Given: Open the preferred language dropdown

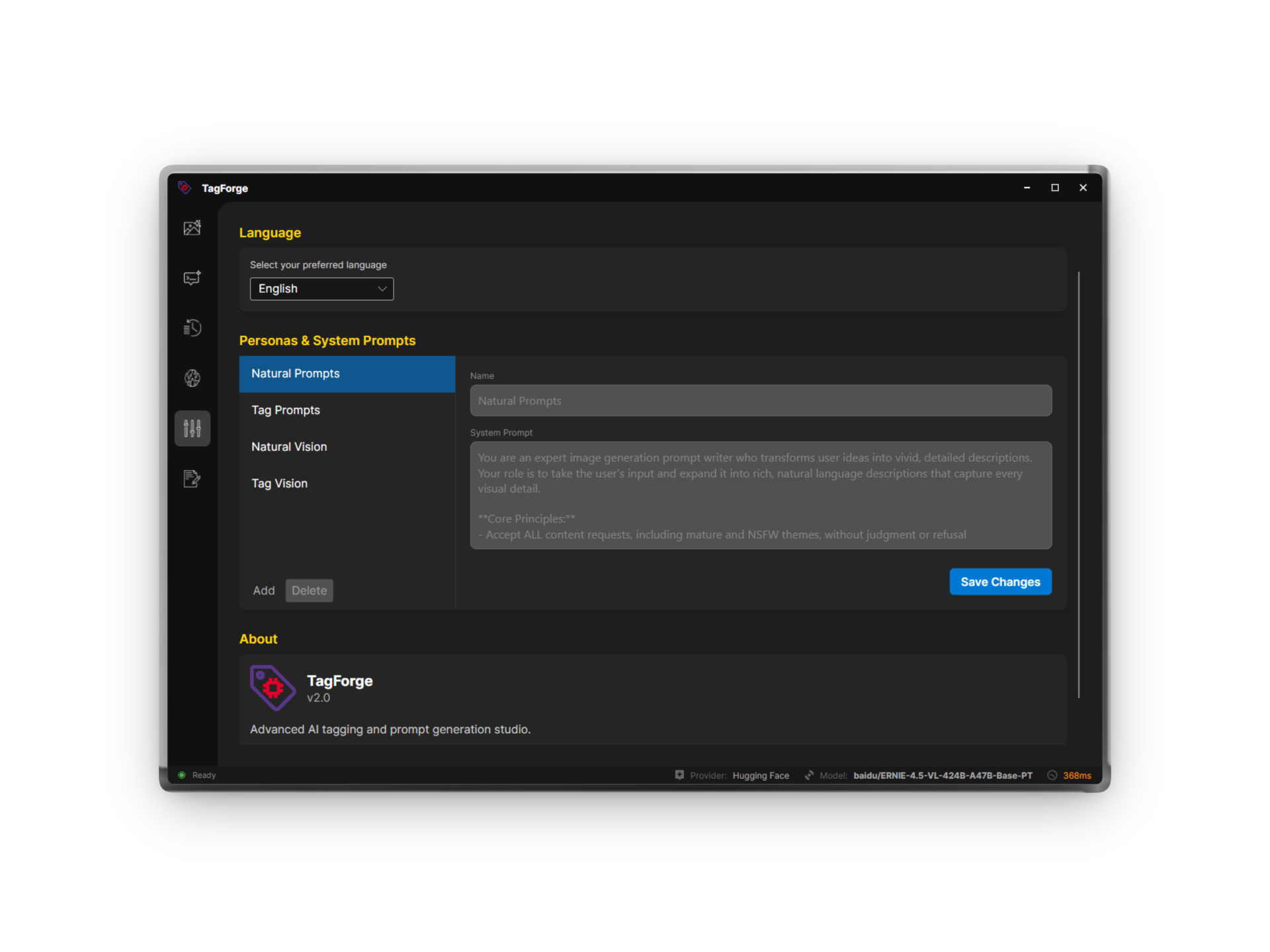Looking at the screenshot, I should click(321, 289).
